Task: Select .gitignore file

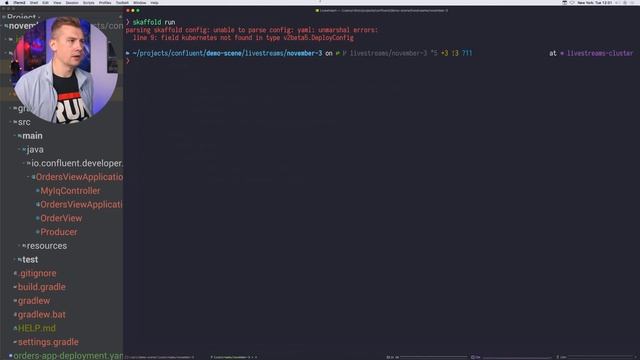Action: [37, 273]
